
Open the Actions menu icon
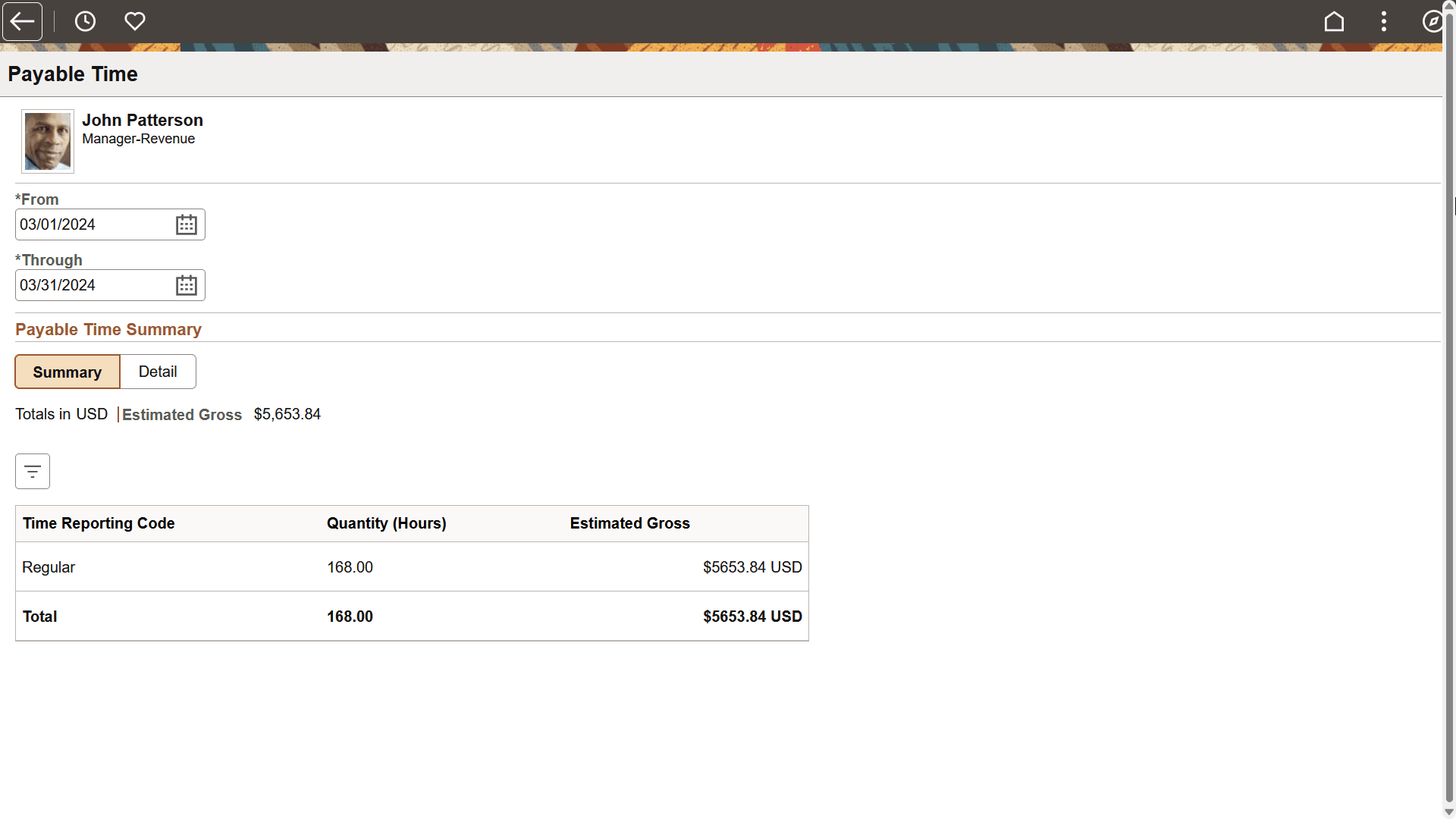click(x=1384, y=21)
